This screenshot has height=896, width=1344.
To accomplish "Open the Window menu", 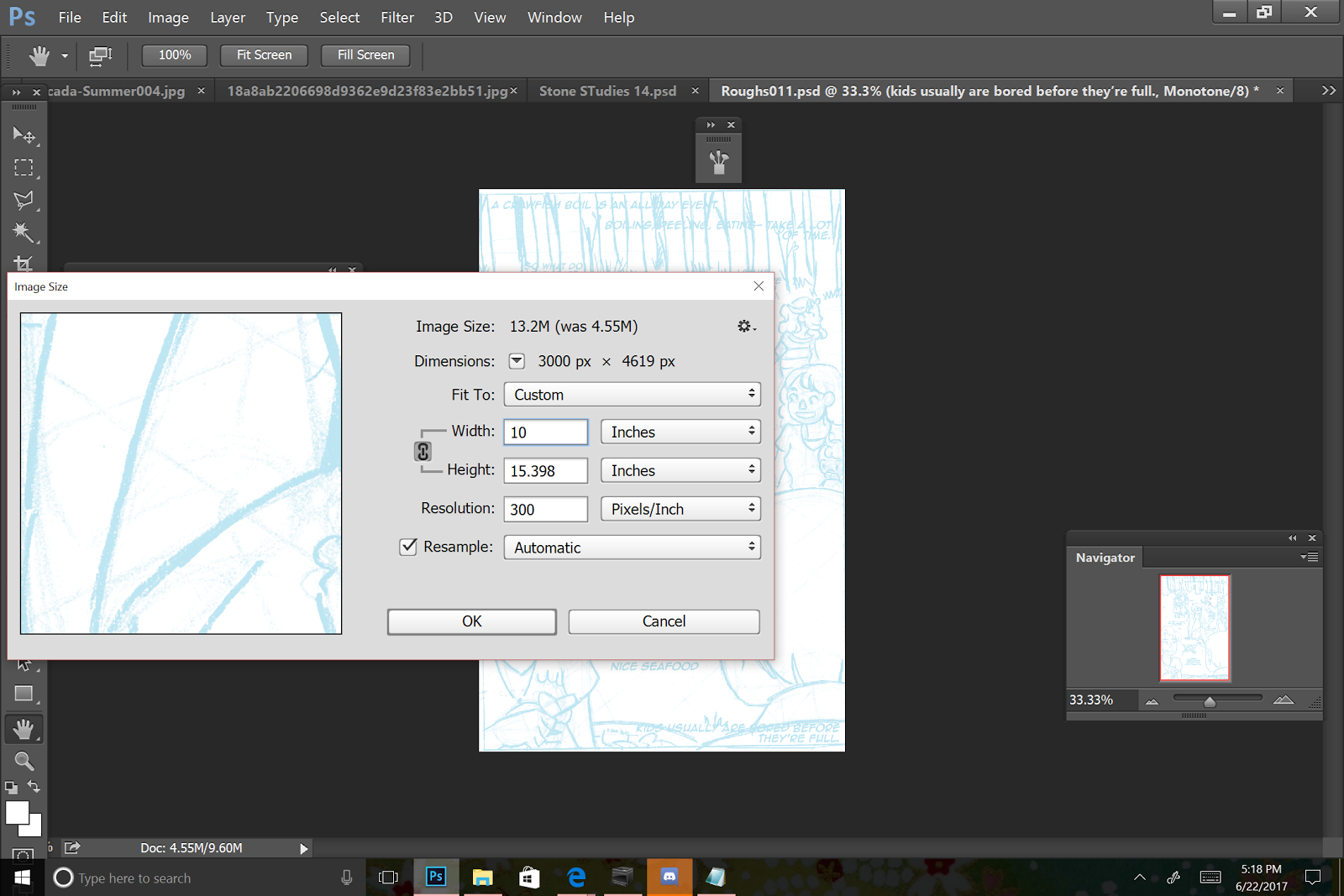I will click(x=554, y=18).
